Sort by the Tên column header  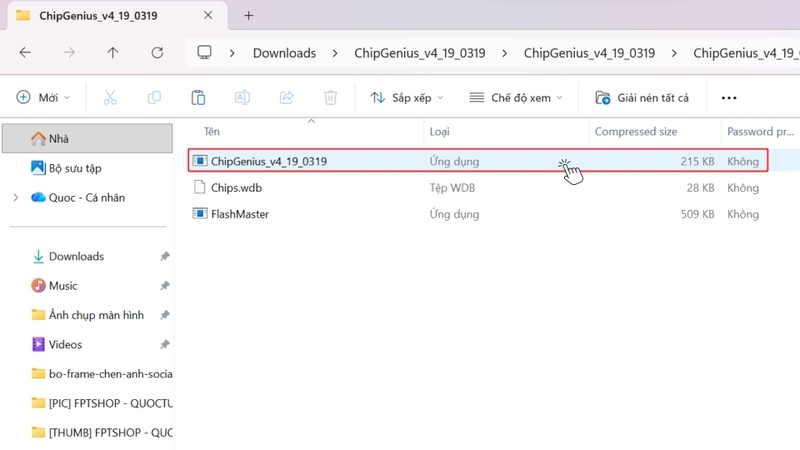click(212, 132)
